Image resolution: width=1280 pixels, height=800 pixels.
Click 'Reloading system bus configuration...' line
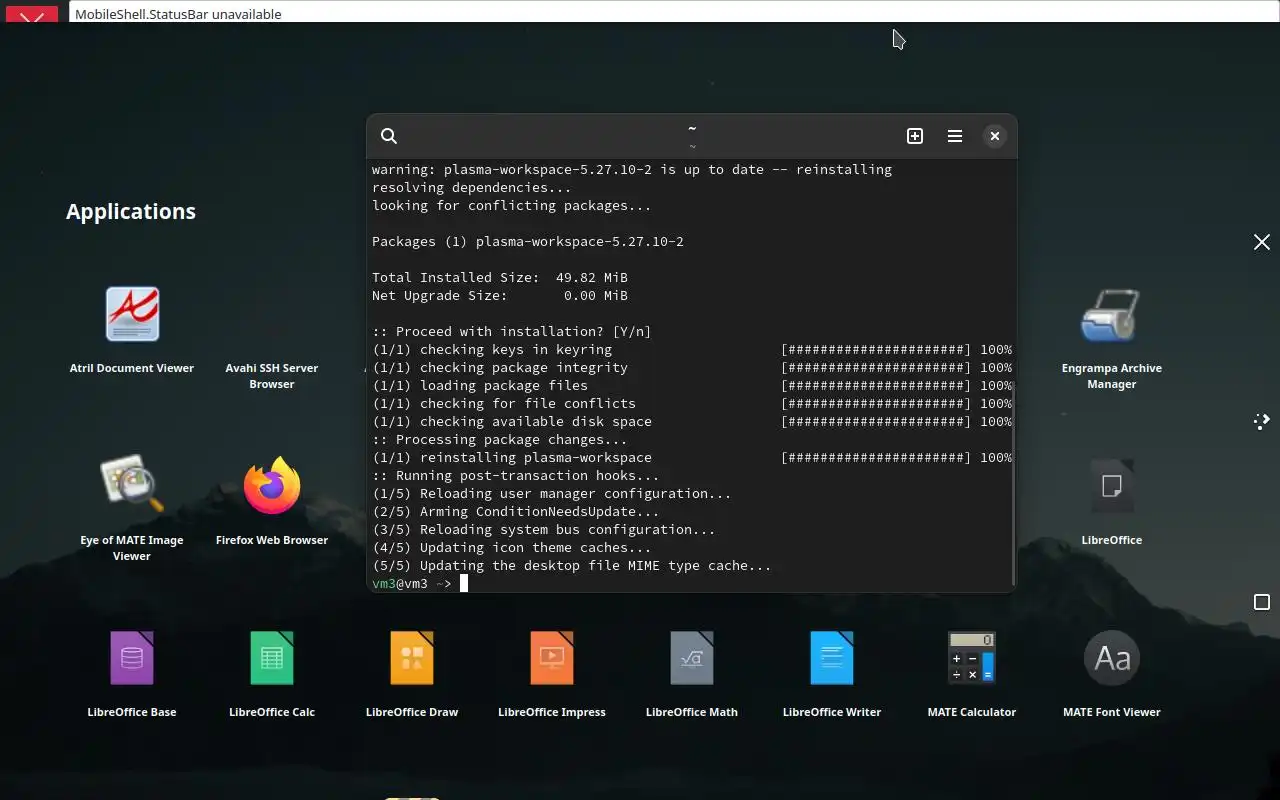point(544,530)
